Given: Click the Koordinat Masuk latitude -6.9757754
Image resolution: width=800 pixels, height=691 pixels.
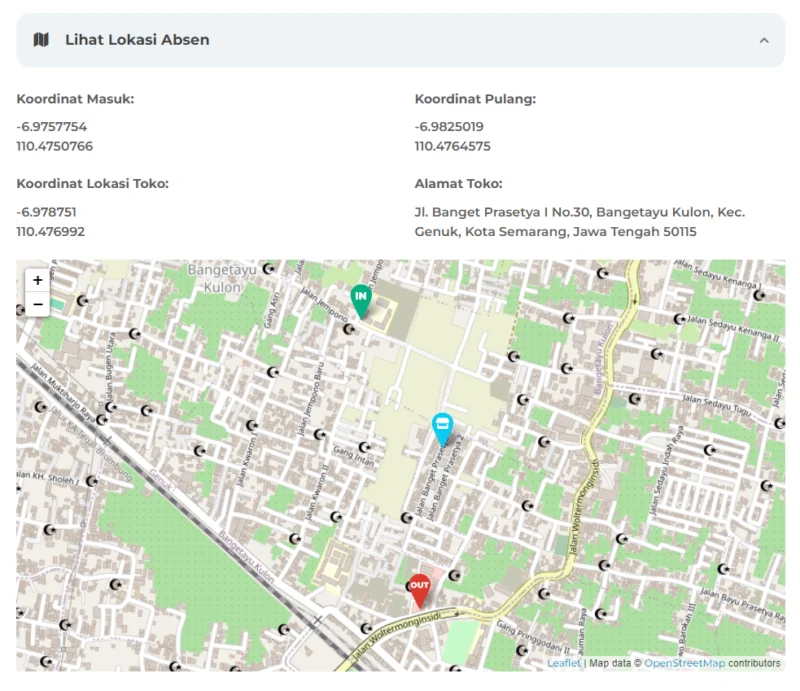Looking at the screenshot, I should point(52,127).
